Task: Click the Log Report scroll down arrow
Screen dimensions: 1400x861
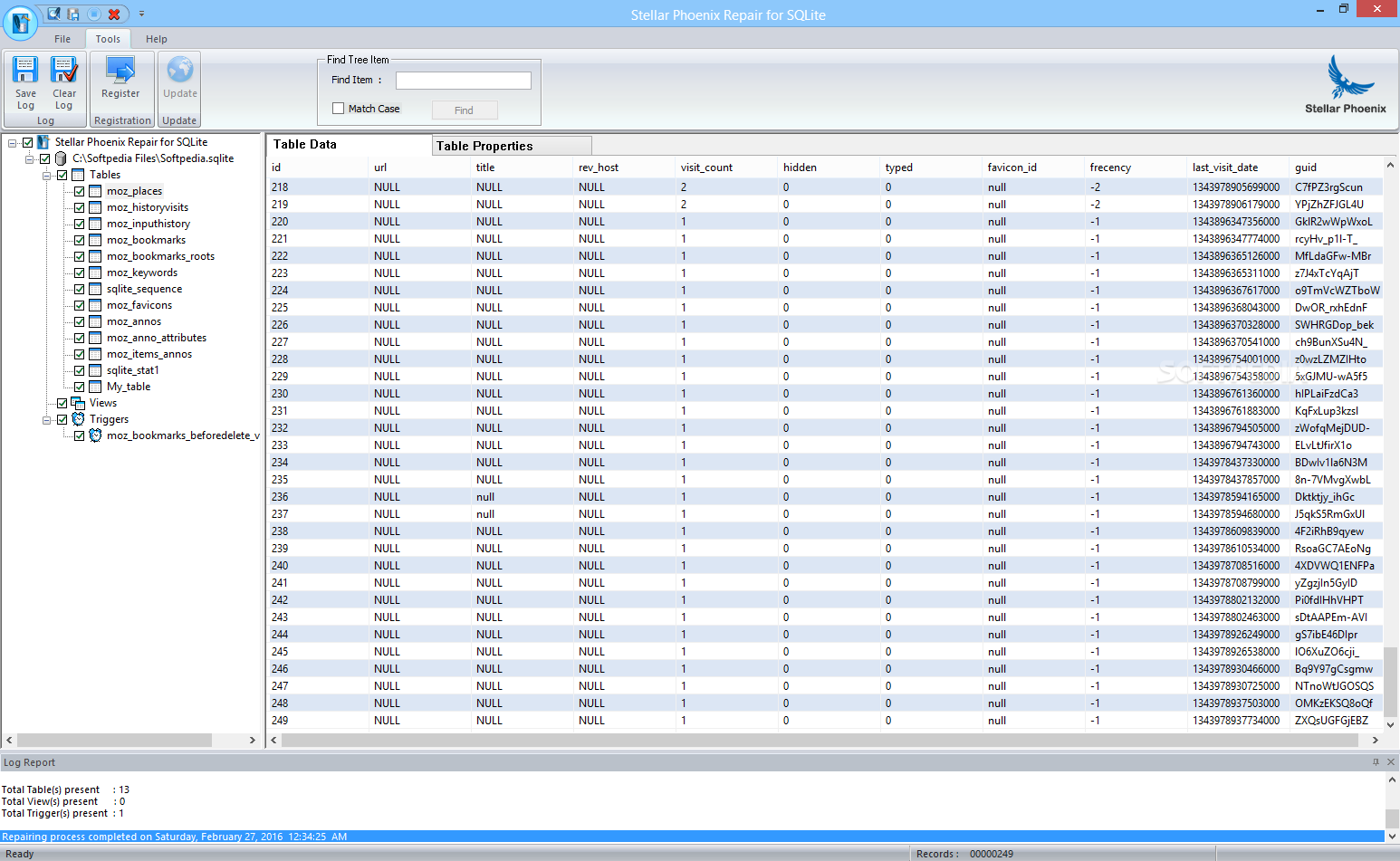Action: pos(1393,837)
